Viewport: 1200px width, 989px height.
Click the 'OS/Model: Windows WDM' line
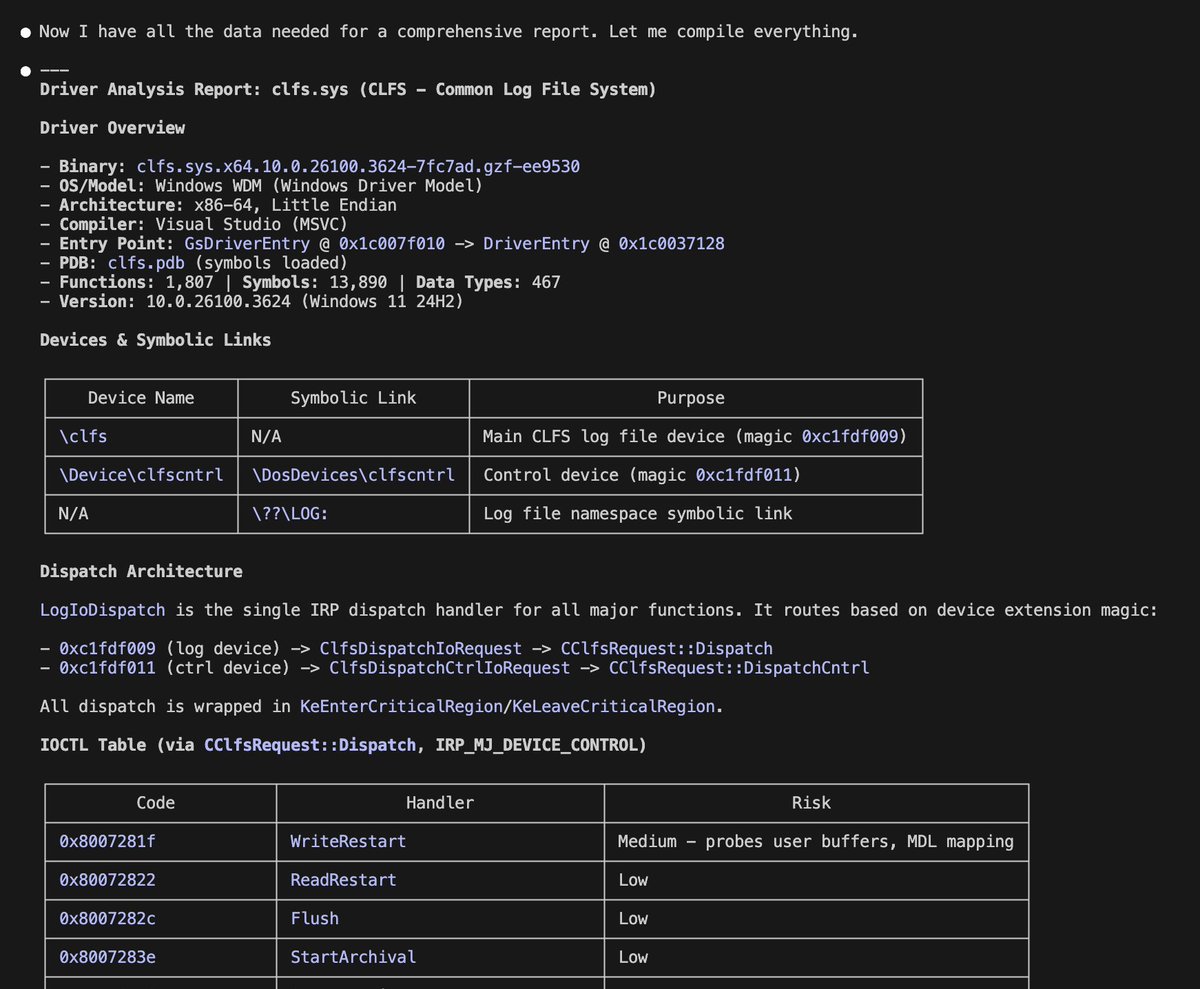262,186
